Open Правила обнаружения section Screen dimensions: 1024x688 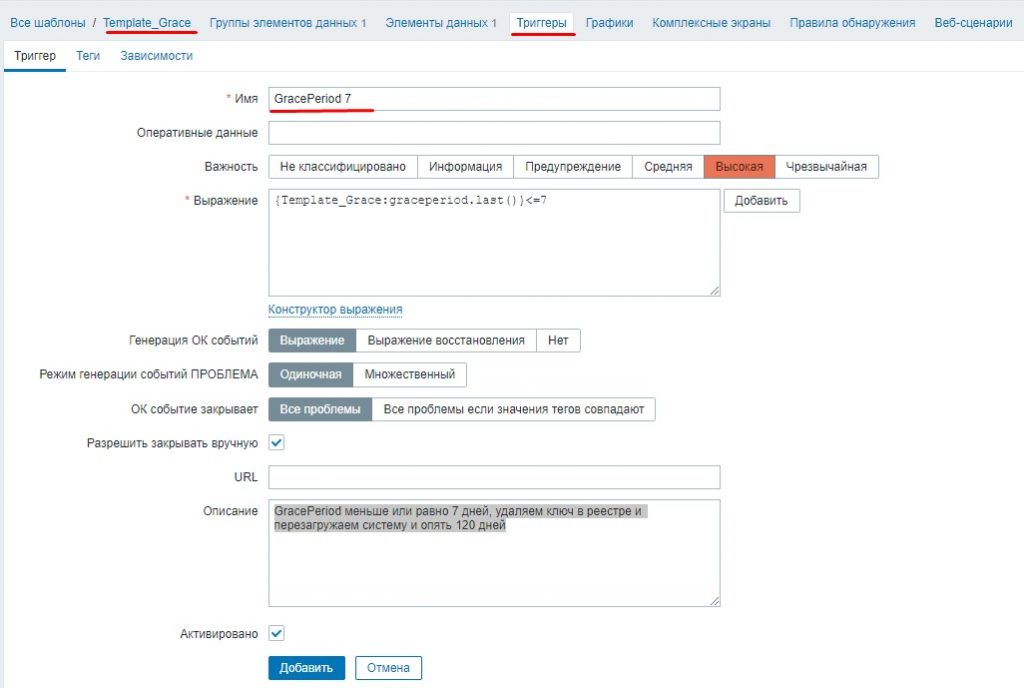click(x=852, y=22)
